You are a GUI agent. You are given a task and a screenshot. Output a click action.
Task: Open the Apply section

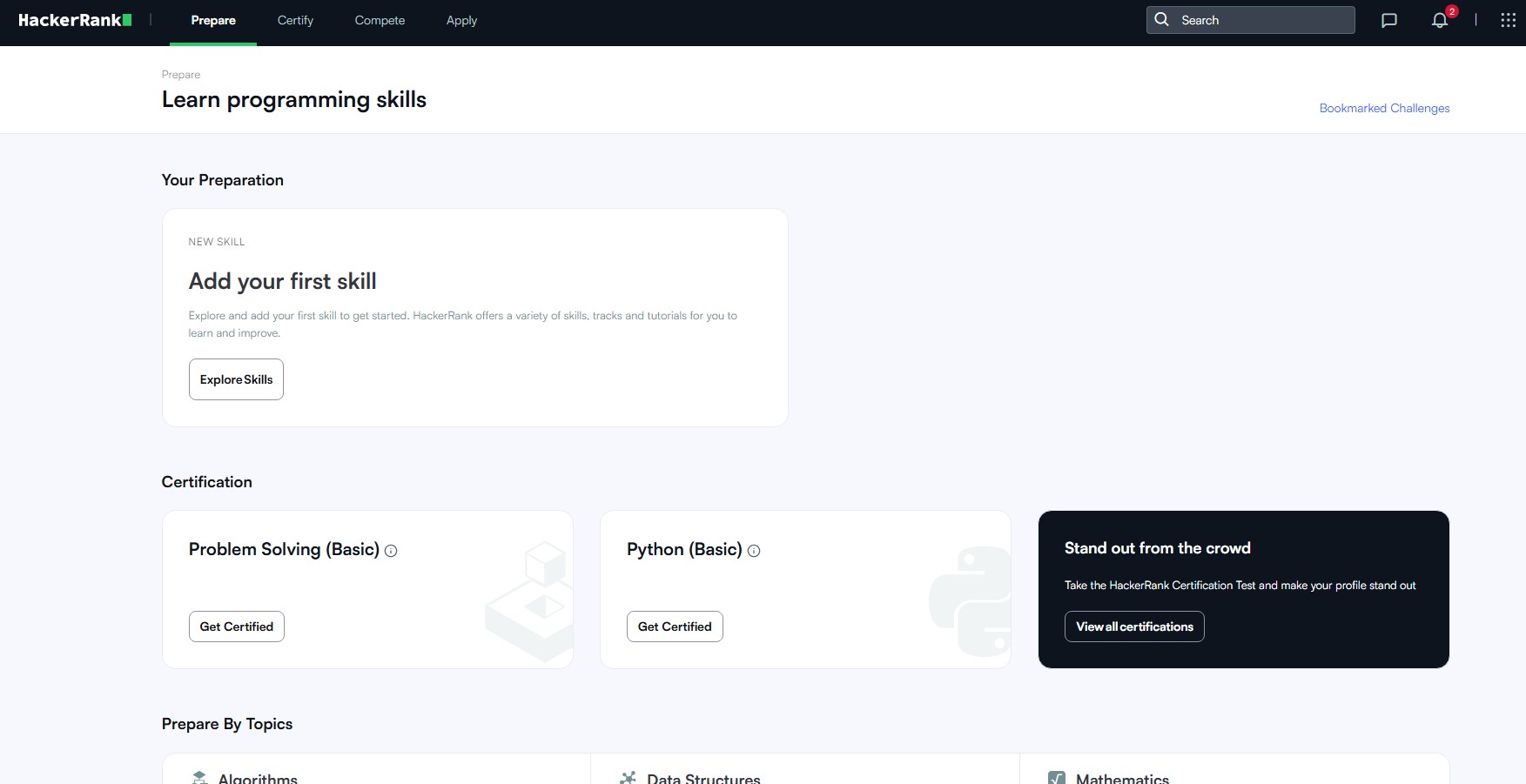pos(461,20)
